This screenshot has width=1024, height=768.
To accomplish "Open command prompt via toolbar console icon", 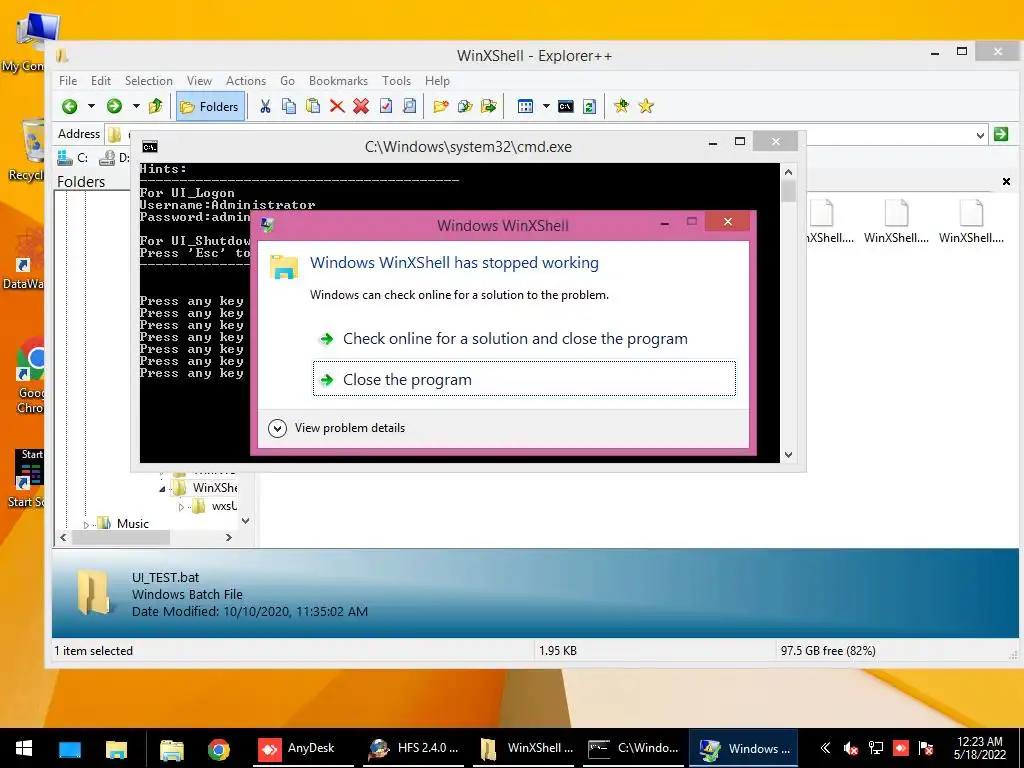I will click(566, 106).
